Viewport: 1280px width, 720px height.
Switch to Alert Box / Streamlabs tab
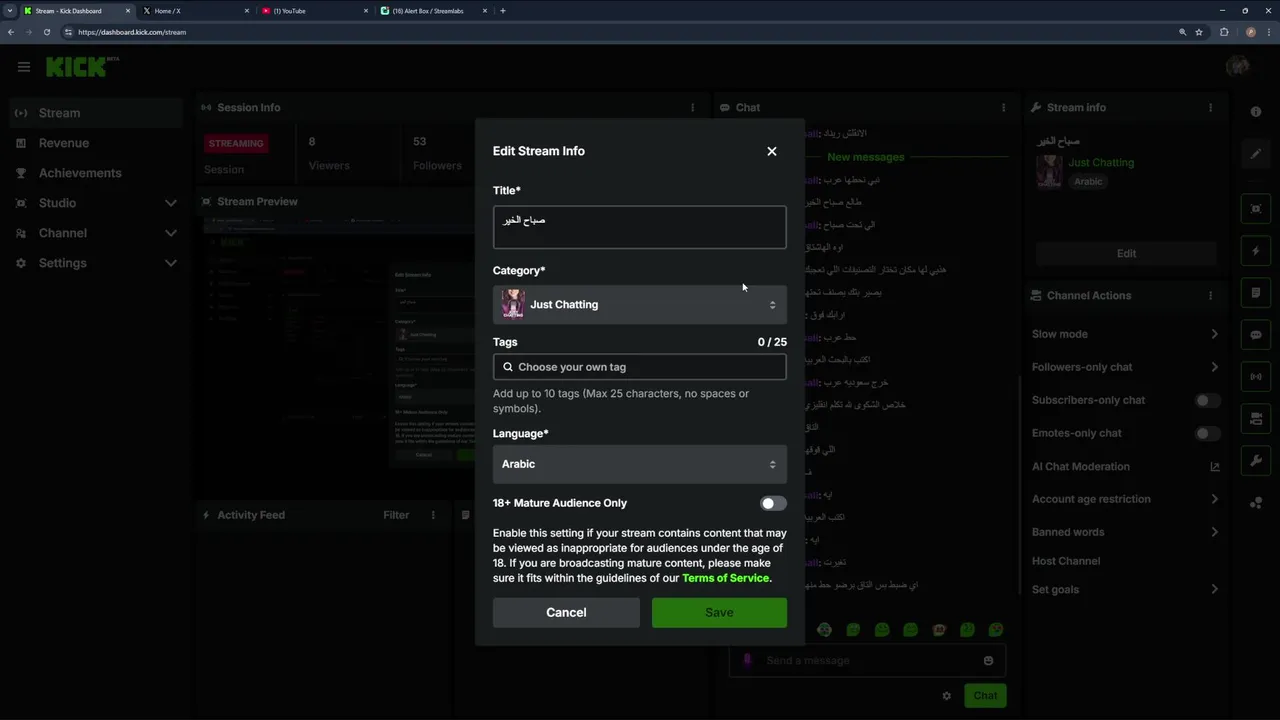click(433, 11)
